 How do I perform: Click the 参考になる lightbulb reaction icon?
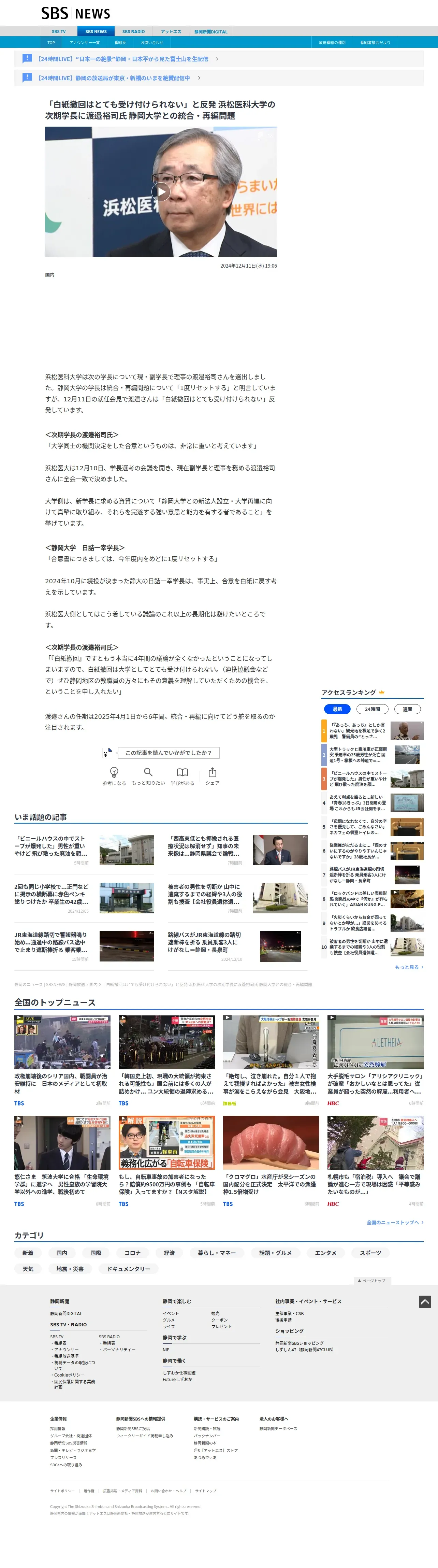114,772
